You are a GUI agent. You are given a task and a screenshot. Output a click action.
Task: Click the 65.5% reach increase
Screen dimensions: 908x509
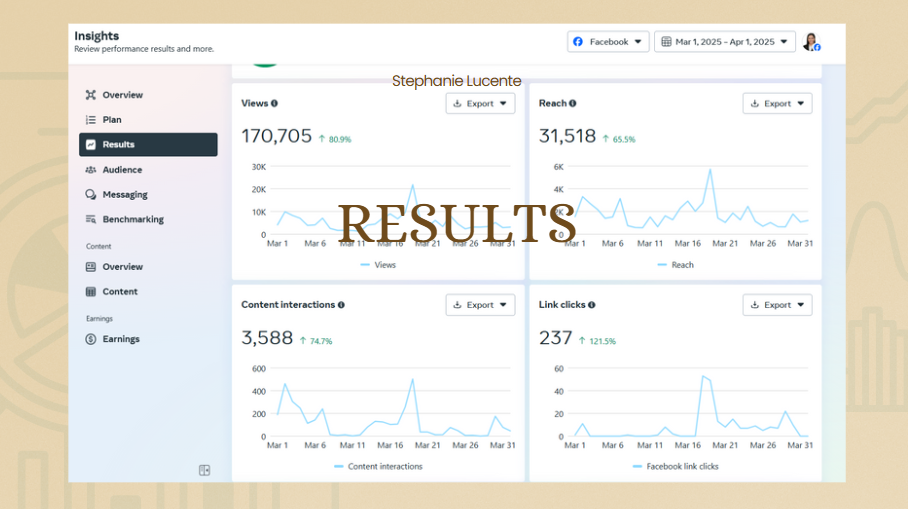(618, 140)
